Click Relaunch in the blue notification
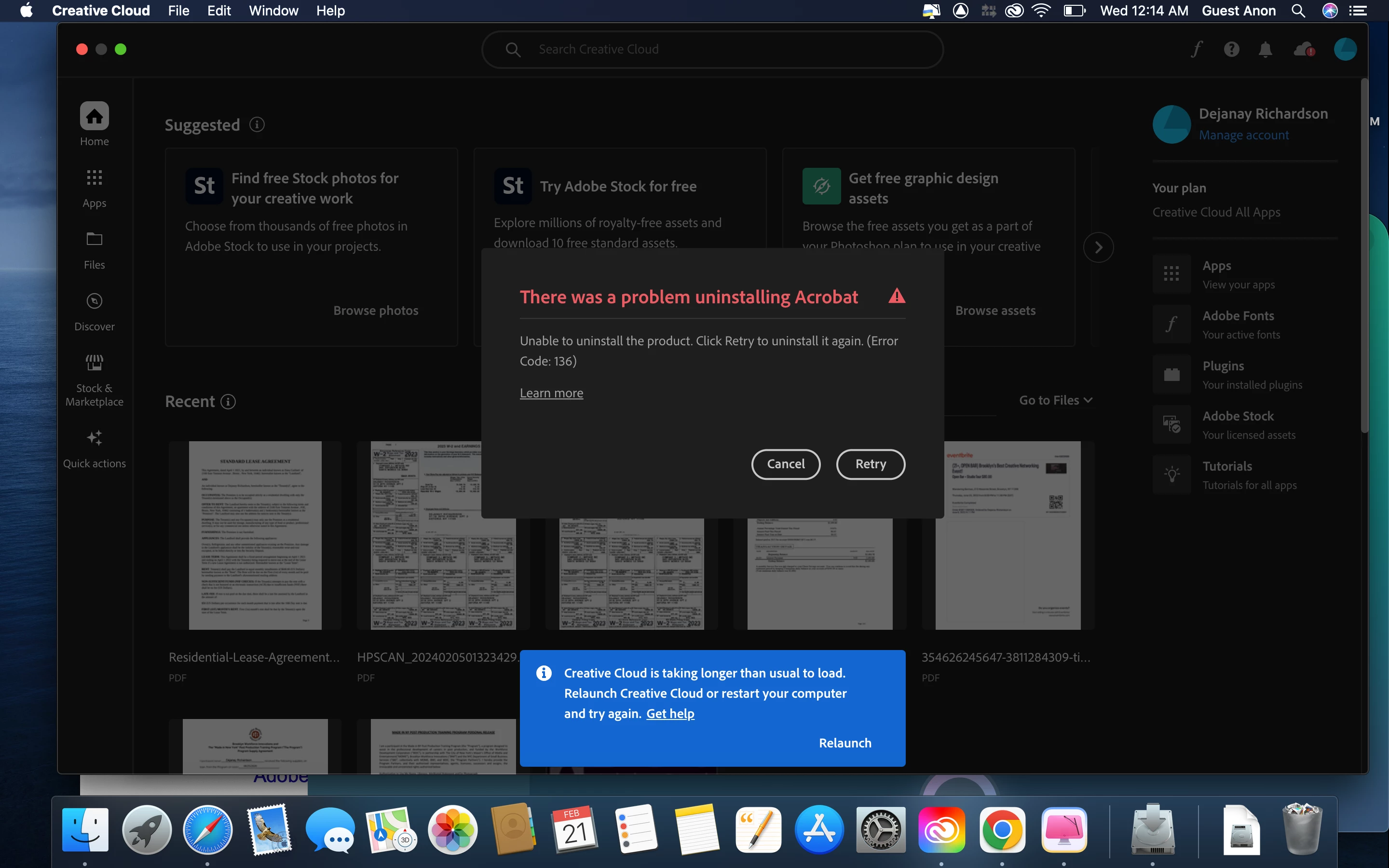This screenshot has width=1389, height=868. pos(845,743)
